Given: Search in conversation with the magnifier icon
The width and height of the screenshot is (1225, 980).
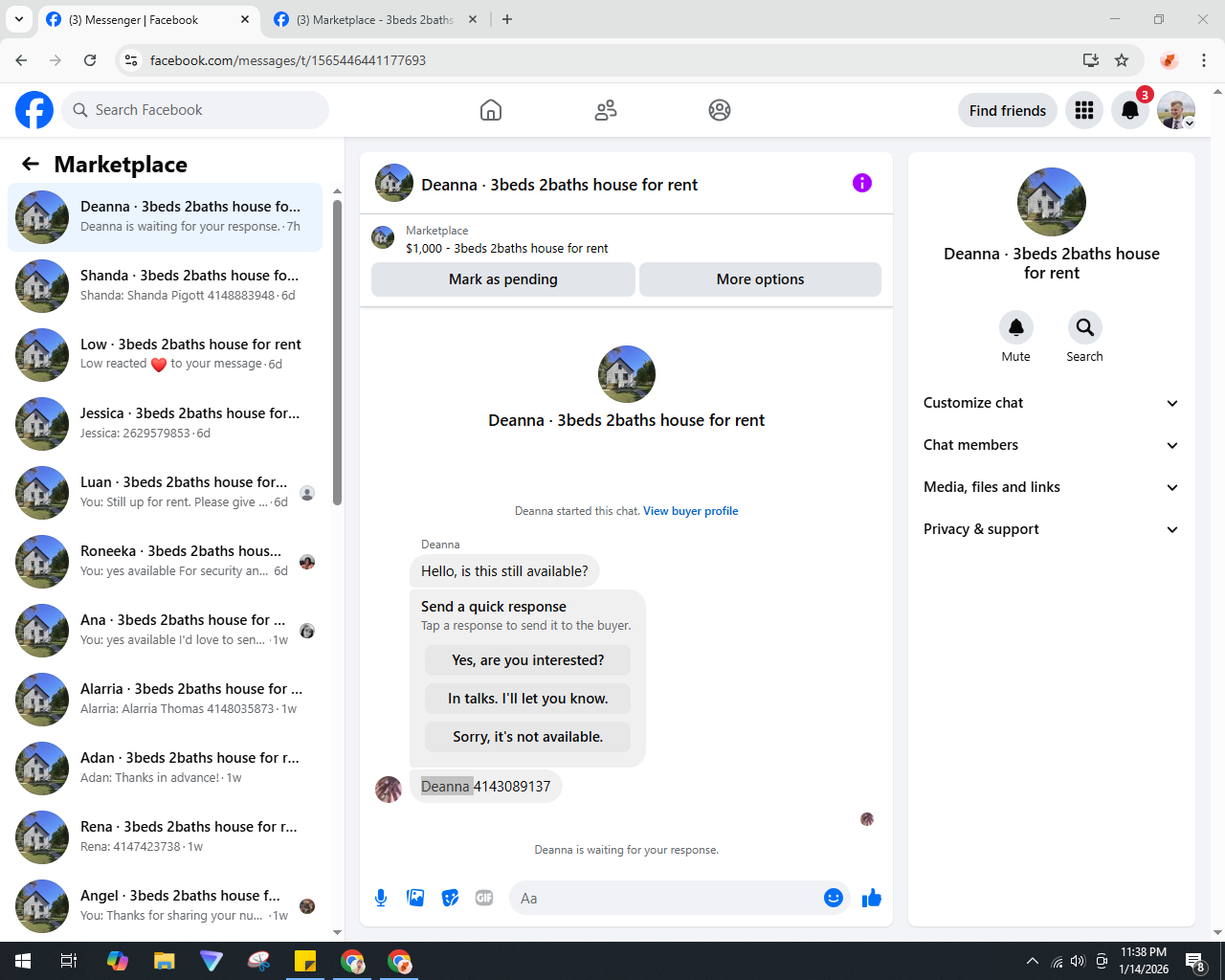Looking at the screenshot, I should 1085,327.
